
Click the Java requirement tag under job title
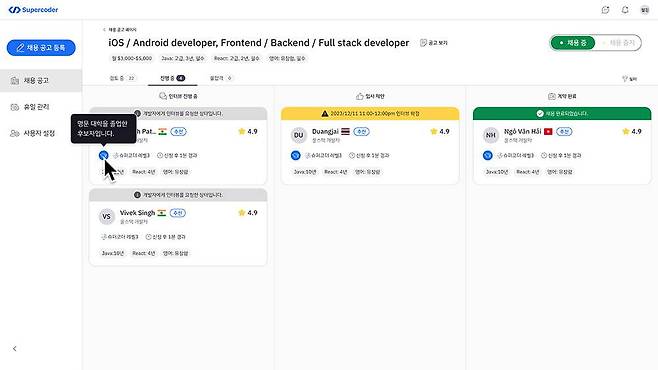(x=183, y=58)
